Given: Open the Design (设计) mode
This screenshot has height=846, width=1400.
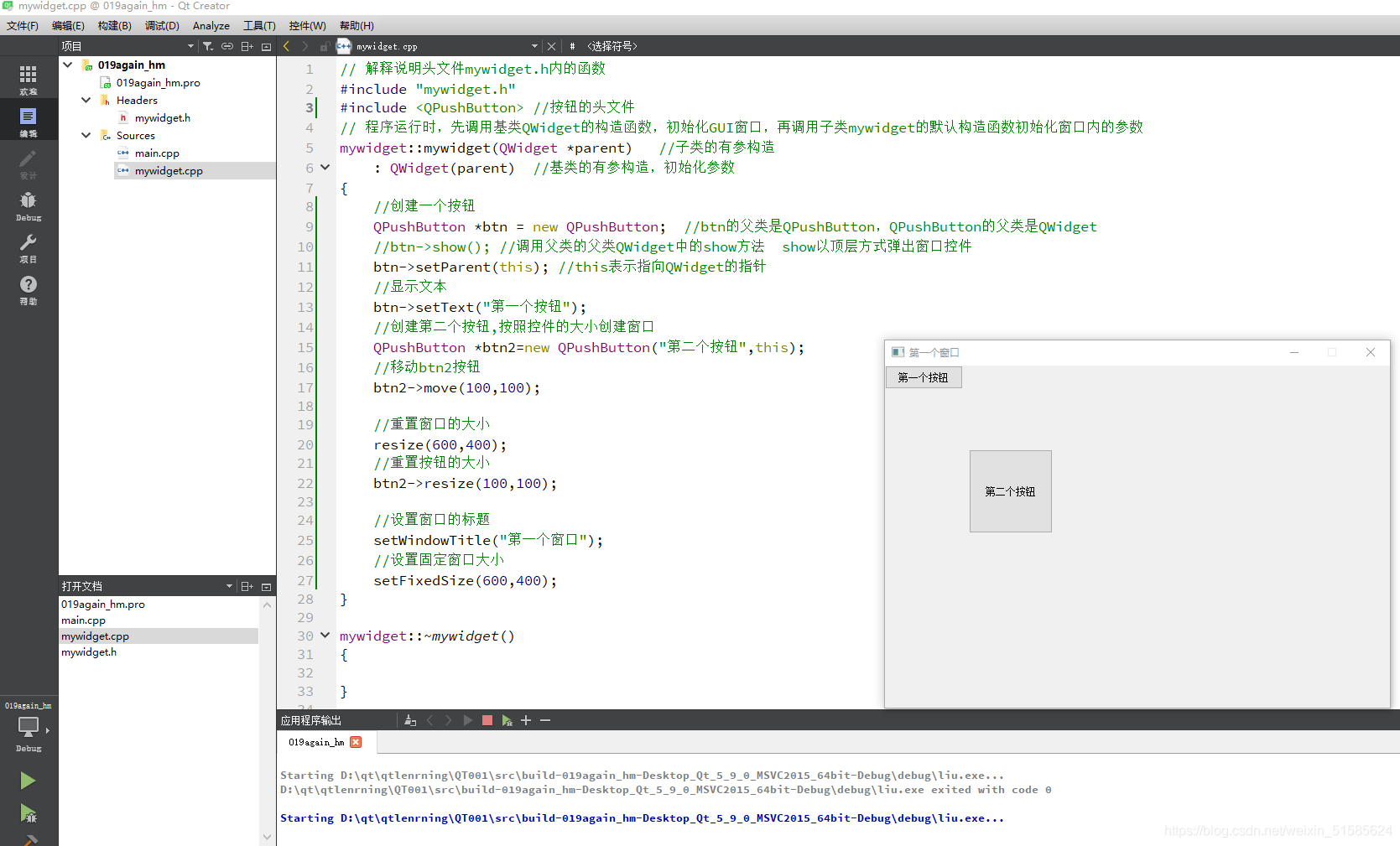Looking at the screenshot, I should 29,163.
